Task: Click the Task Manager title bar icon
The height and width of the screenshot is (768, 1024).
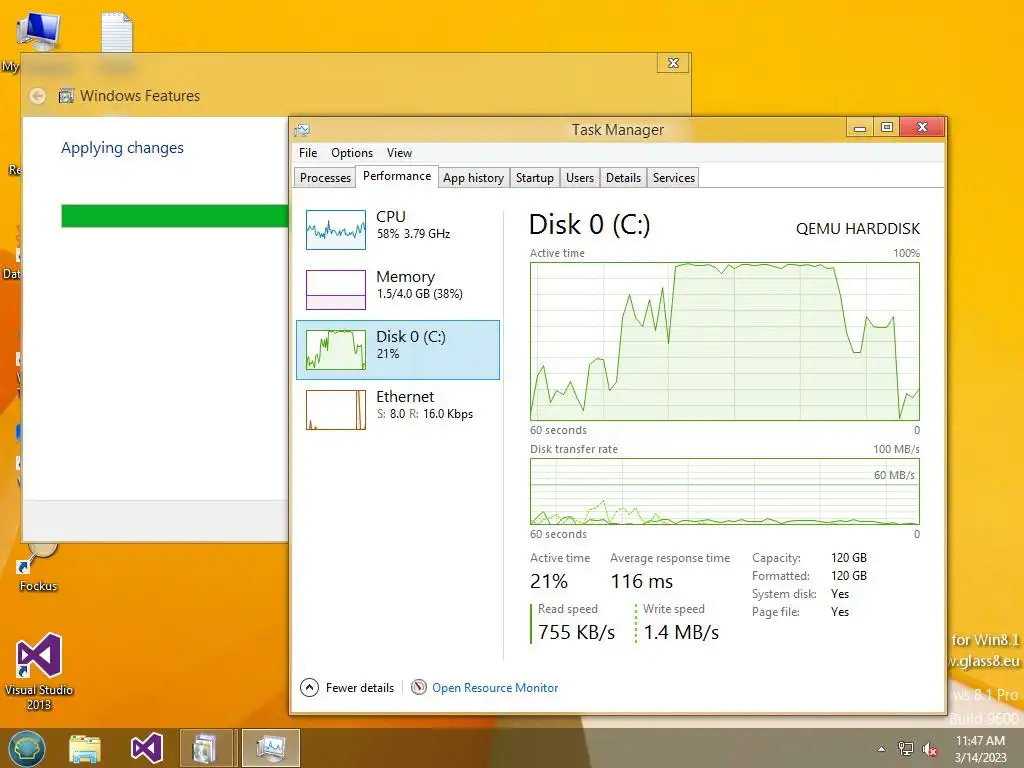Action: pos(302,130)
